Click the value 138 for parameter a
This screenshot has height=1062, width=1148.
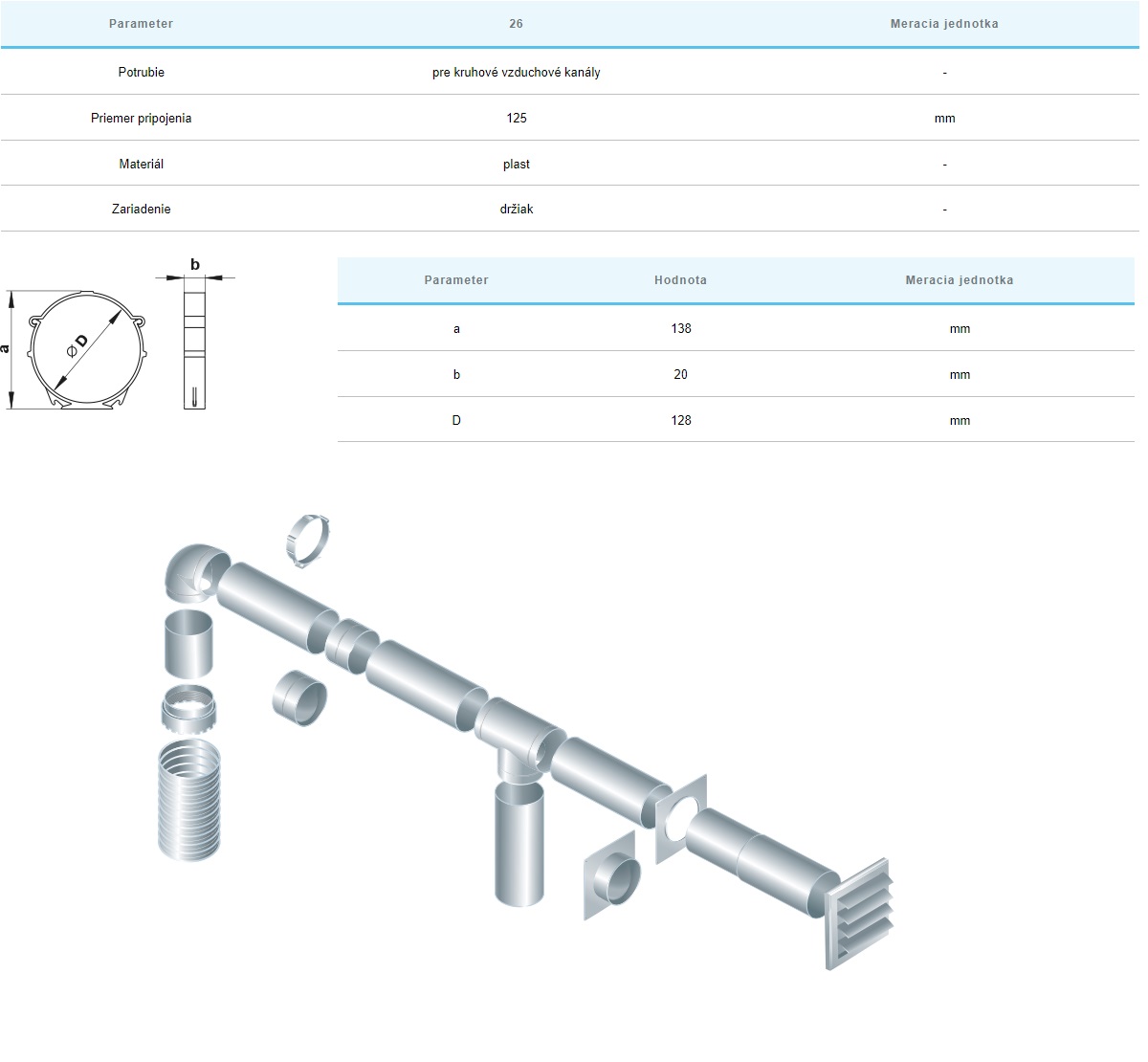[680, 328]
